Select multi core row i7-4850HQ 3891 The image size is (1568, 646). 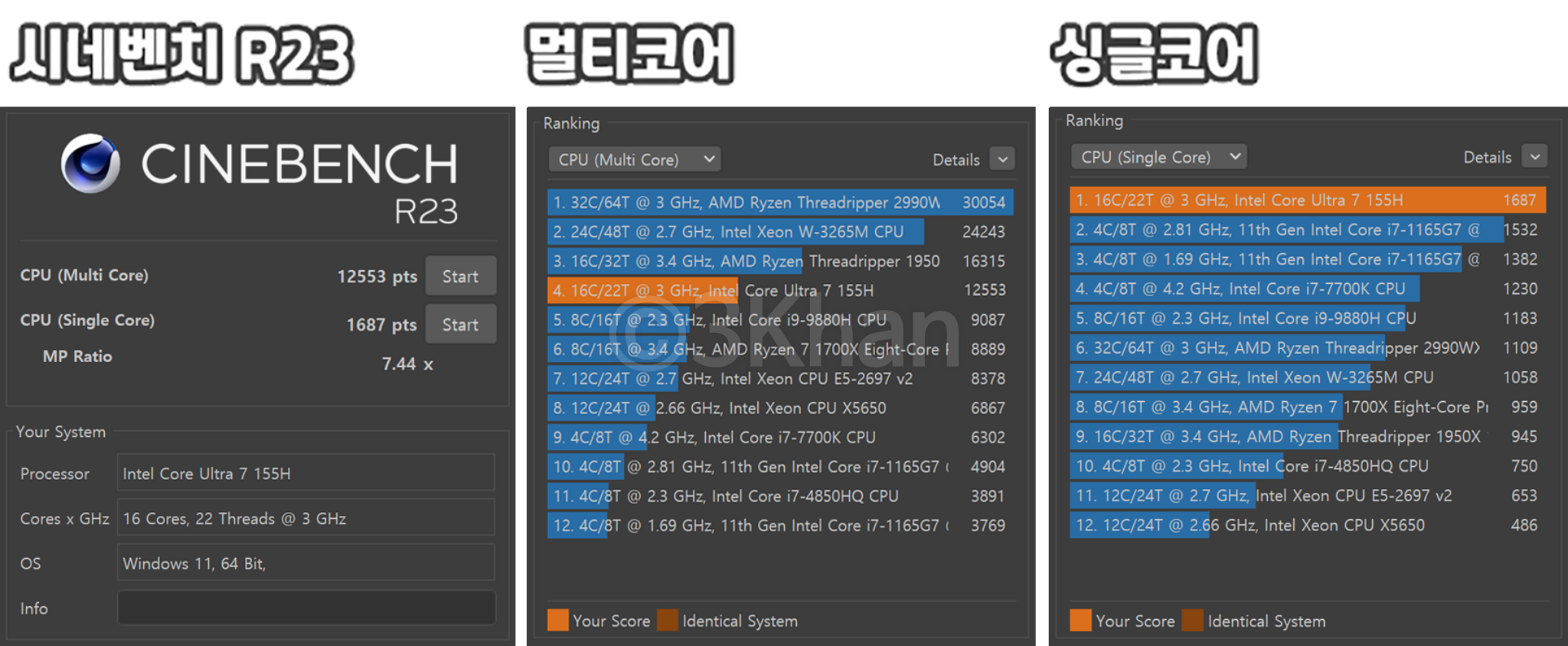tap(780, 496)
